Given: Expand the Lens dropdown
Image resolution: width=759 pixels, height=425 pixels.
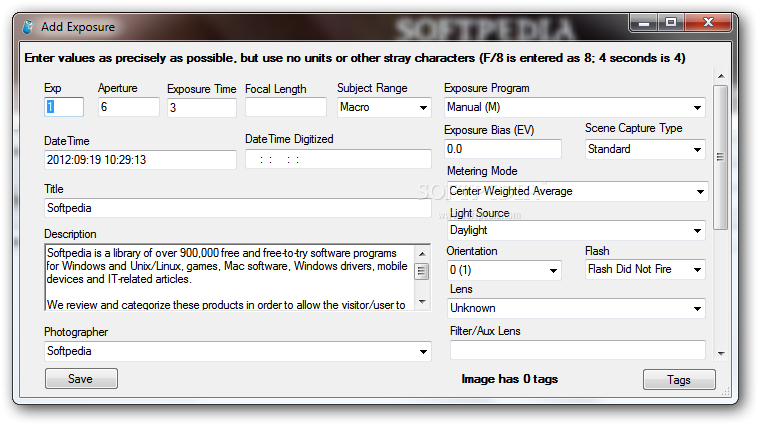Looking at the screenshot, I should pos(576,308).
